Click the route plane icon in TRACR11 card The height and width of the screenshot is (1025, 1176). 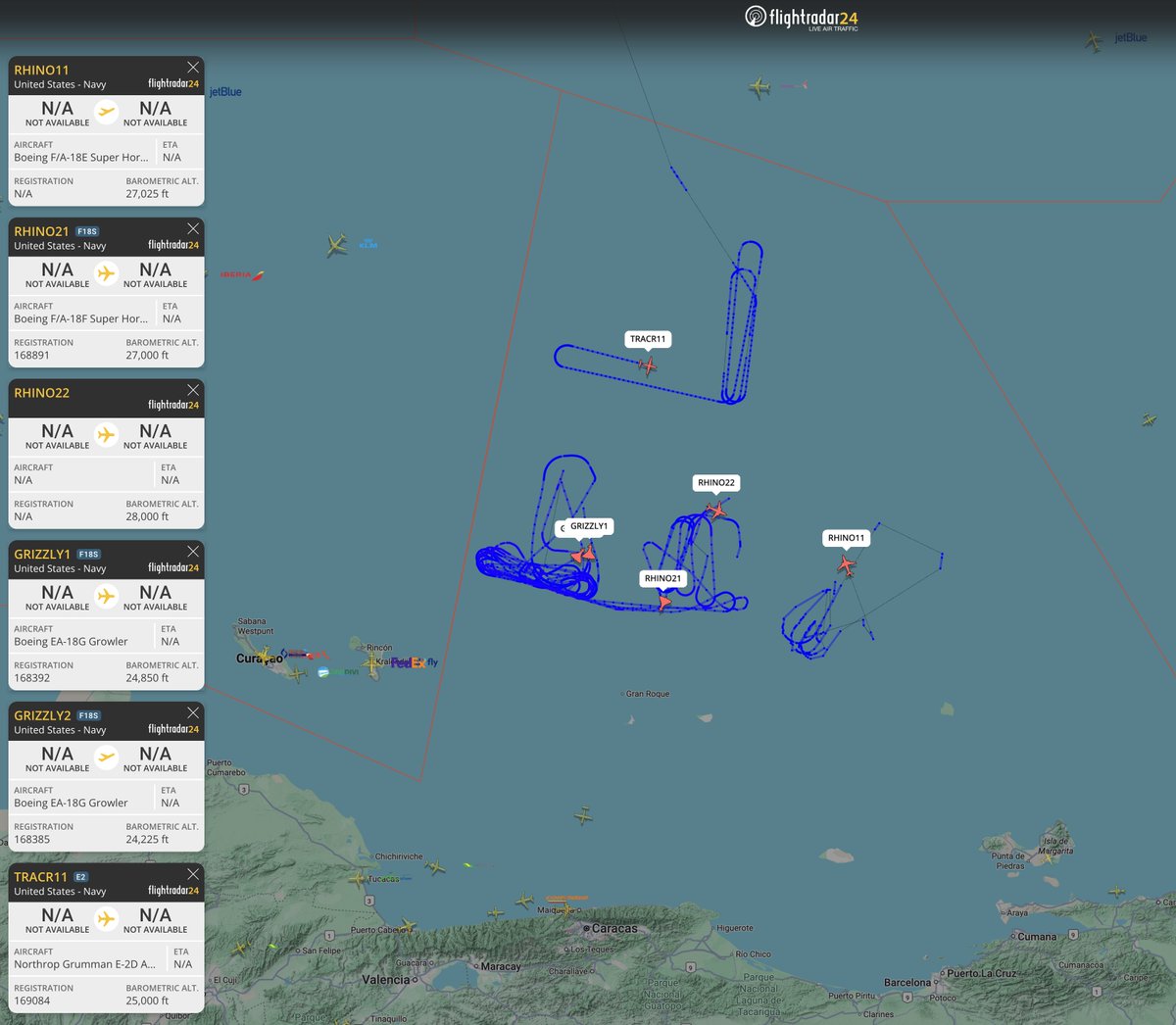(x=106, y=918)
